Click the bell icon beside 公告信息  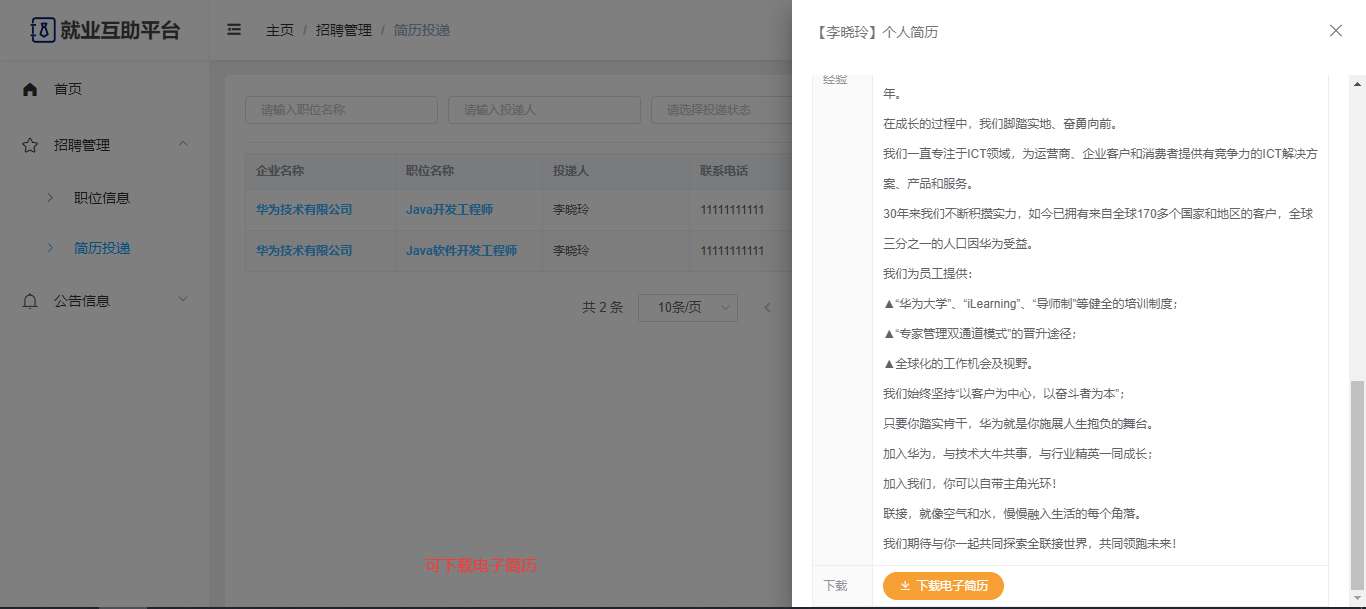(x=30, y=301)
